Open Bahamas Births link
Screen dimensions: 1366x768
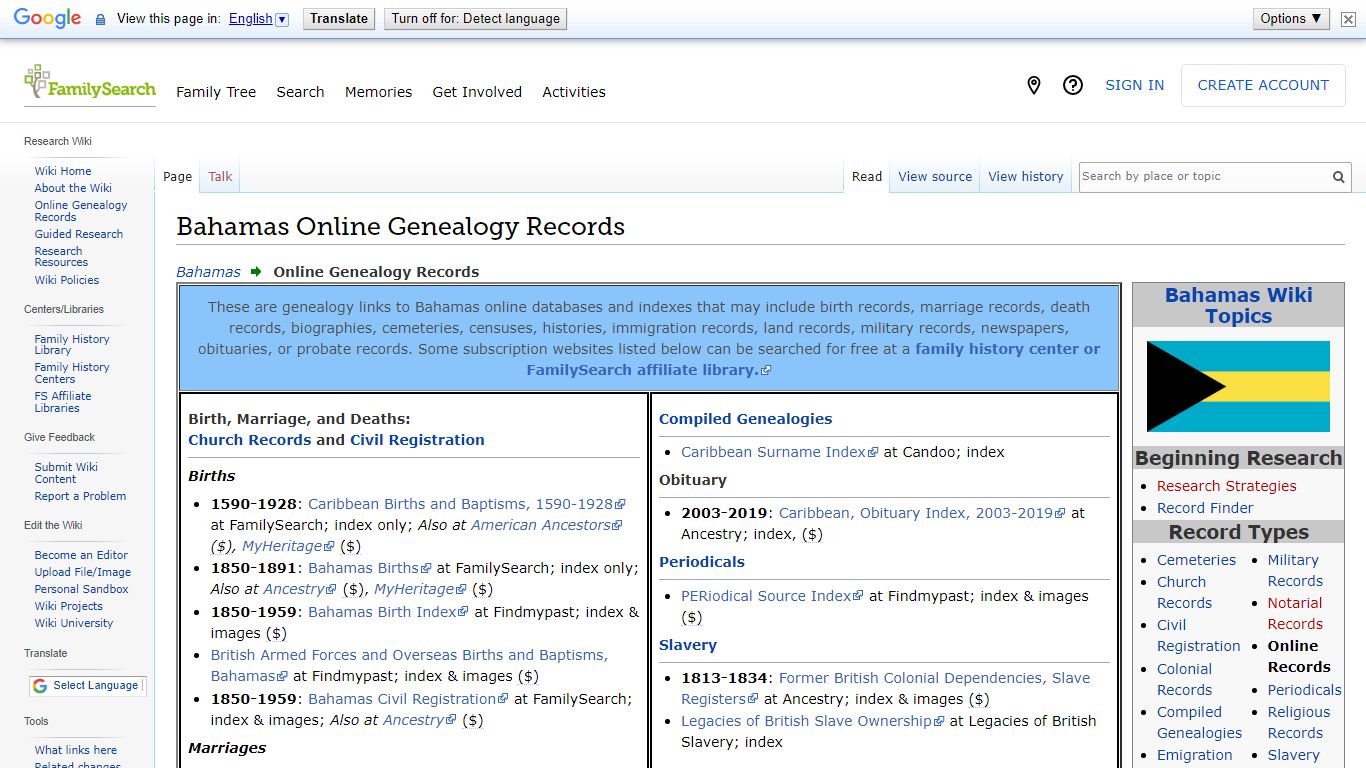point(369,568)
